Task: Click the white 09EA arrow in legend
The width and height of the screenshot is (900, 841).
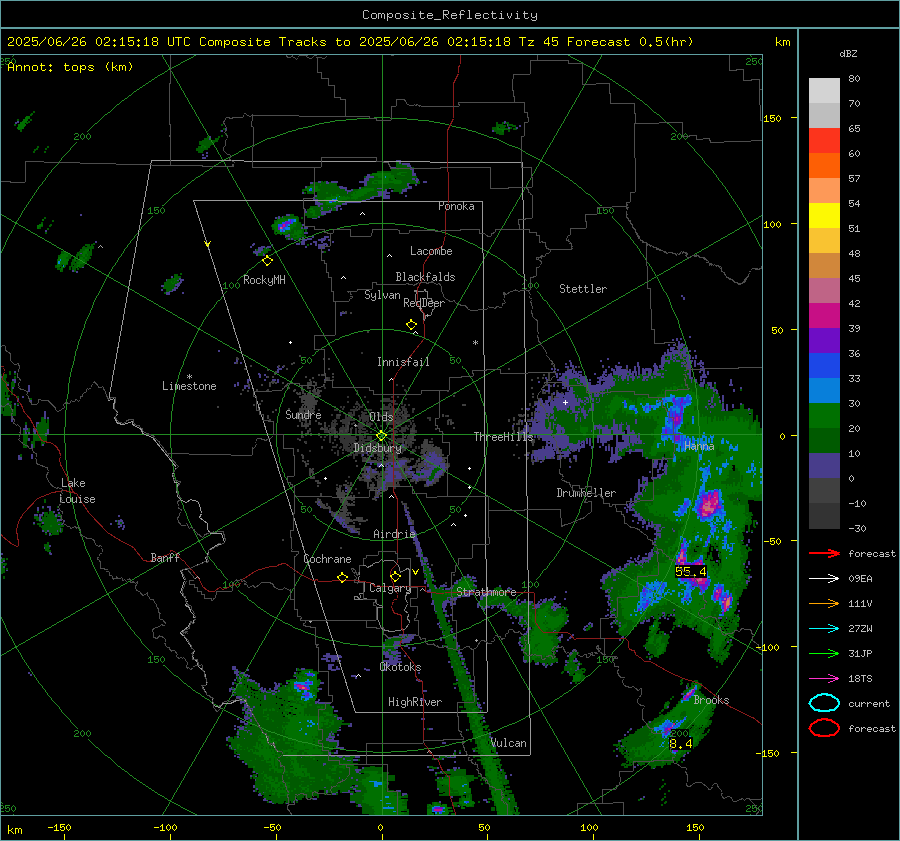Action: coord(824,579)
